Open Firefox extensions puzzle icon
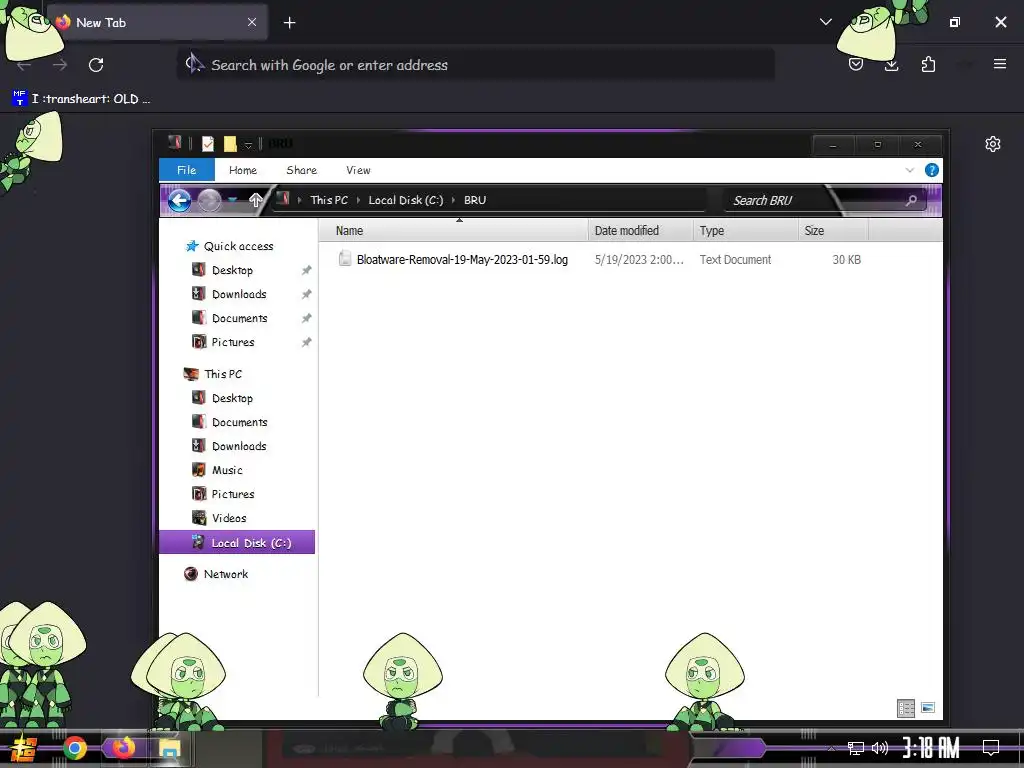This screenshot has height=768, width=1024. point(928,64)
